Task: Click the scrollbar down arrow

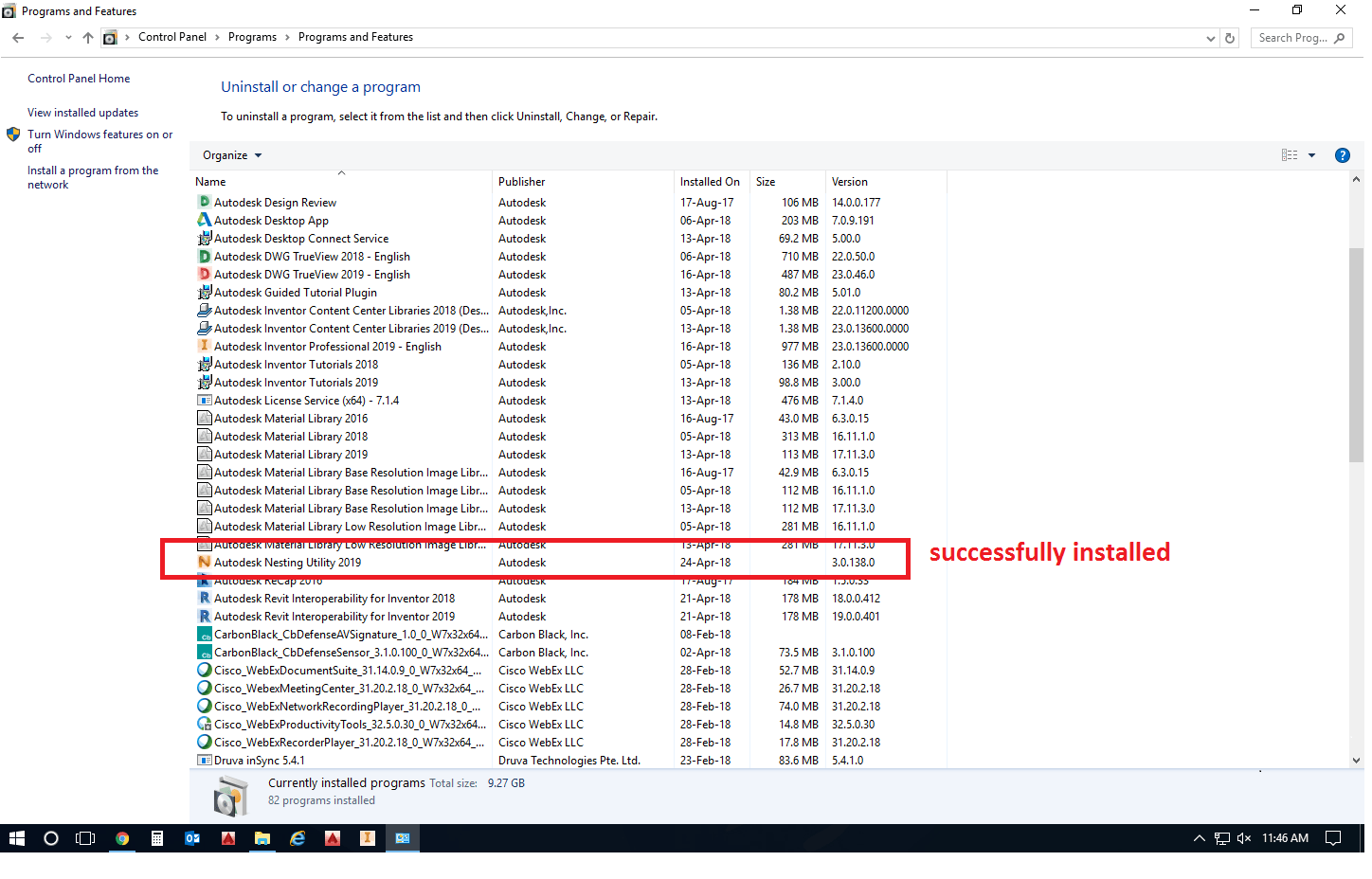Action: tap(1356, 760)
